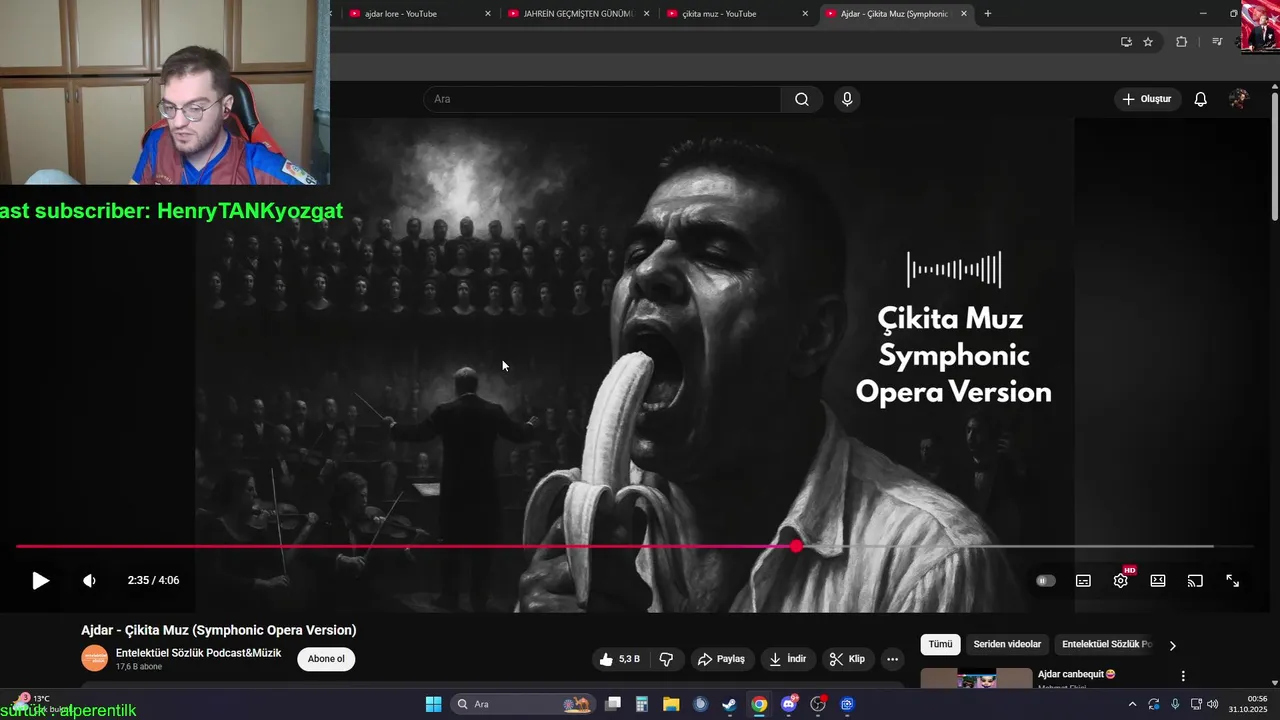Switch to the 'çikita muz - YouTube' tab
This screenshot has height=720, width=1280.
[735, 14]
